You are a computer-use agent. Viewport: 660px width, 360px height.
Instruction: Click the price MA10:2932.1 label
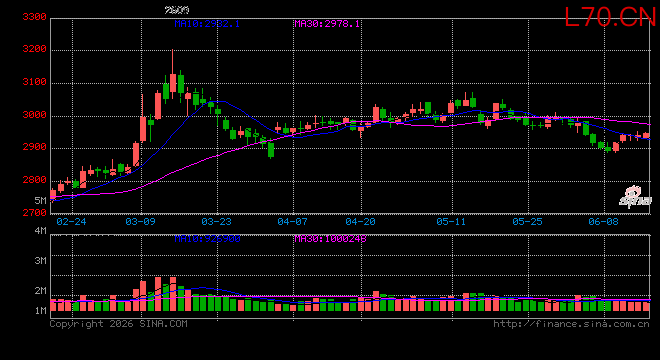click(207, 24)
